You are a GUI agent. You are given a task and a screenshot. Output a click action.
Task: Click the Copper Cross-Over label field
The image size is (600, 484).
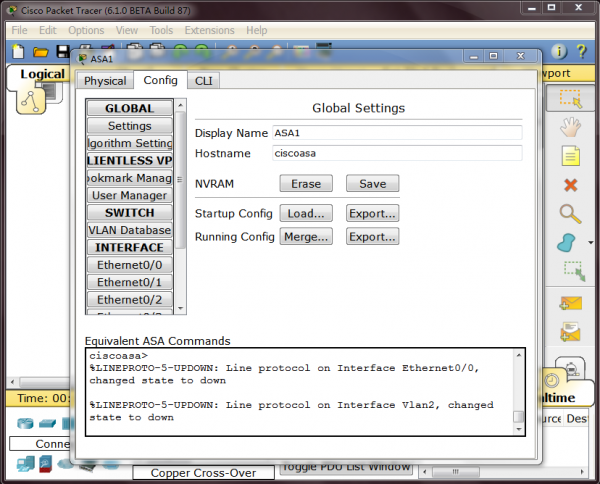[x=203, y=473]
